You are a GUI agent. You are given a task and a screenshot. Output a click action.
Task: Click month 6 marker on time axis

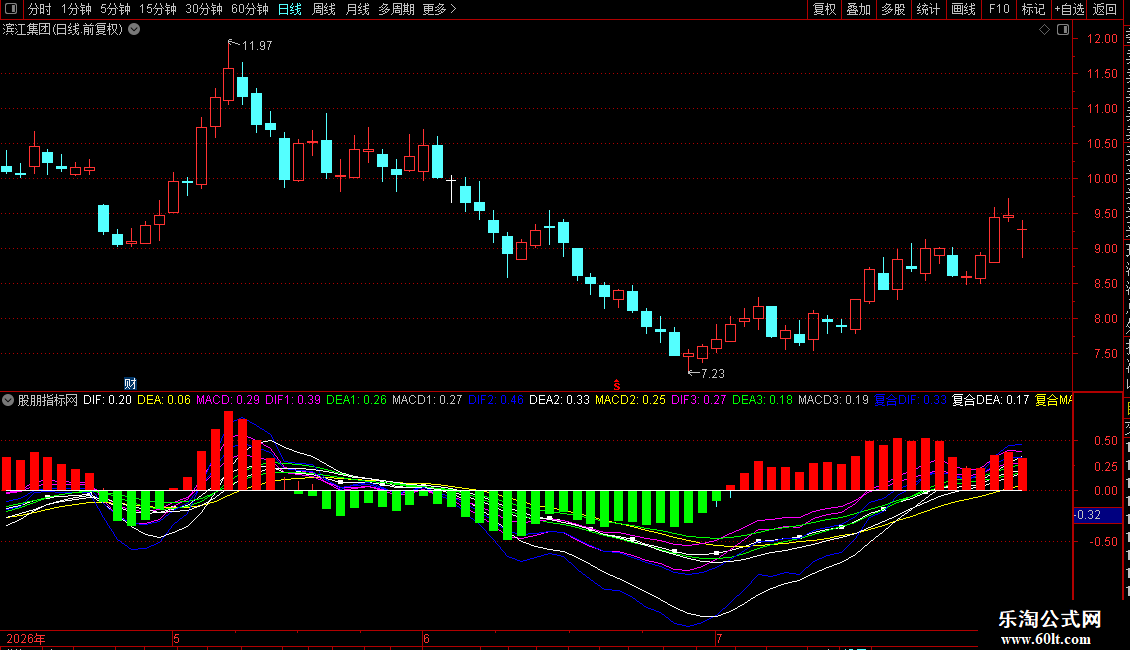pyautogui.click(x=427, y=639)
